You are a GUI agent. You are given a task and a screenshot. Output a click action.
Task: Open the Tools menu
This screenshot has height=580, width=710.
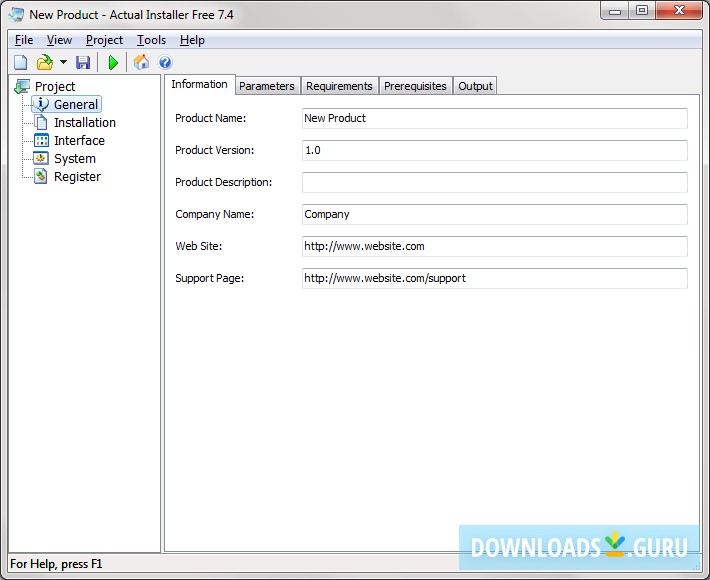point(151,40)
